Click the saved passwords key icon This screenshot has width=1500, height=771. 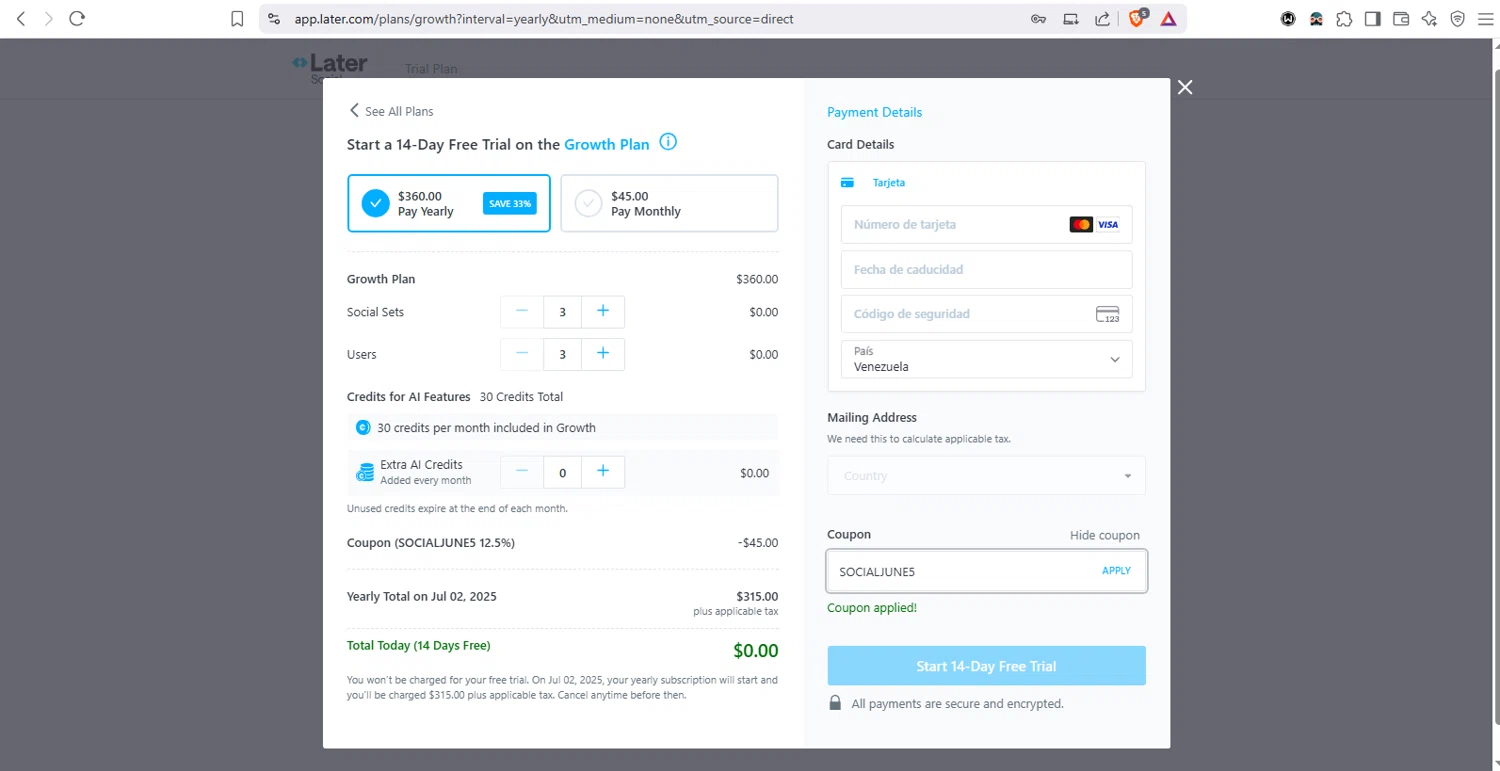[1039, 18]
